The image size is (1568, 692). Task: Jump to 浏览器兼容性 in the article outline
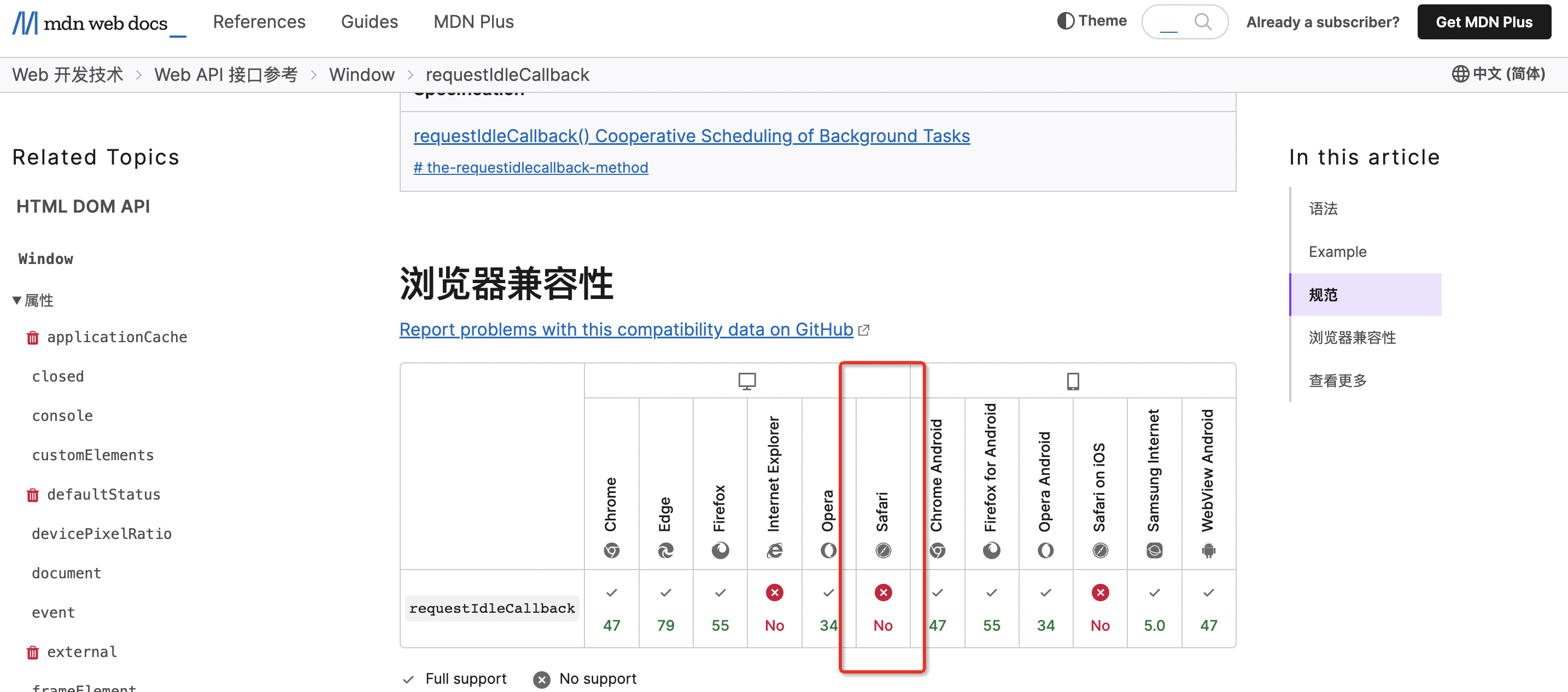click(x=1352, y=337)
